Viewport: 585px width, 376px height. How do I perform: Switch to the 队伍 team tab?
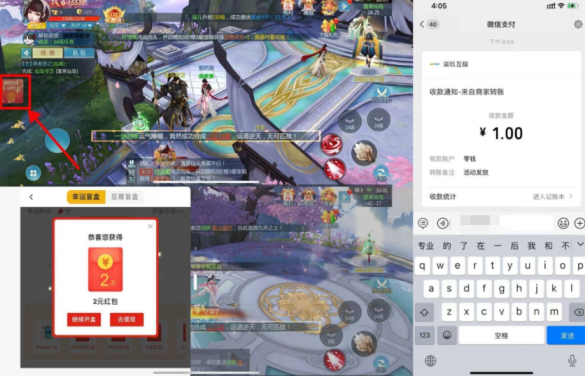click(79, 53)
